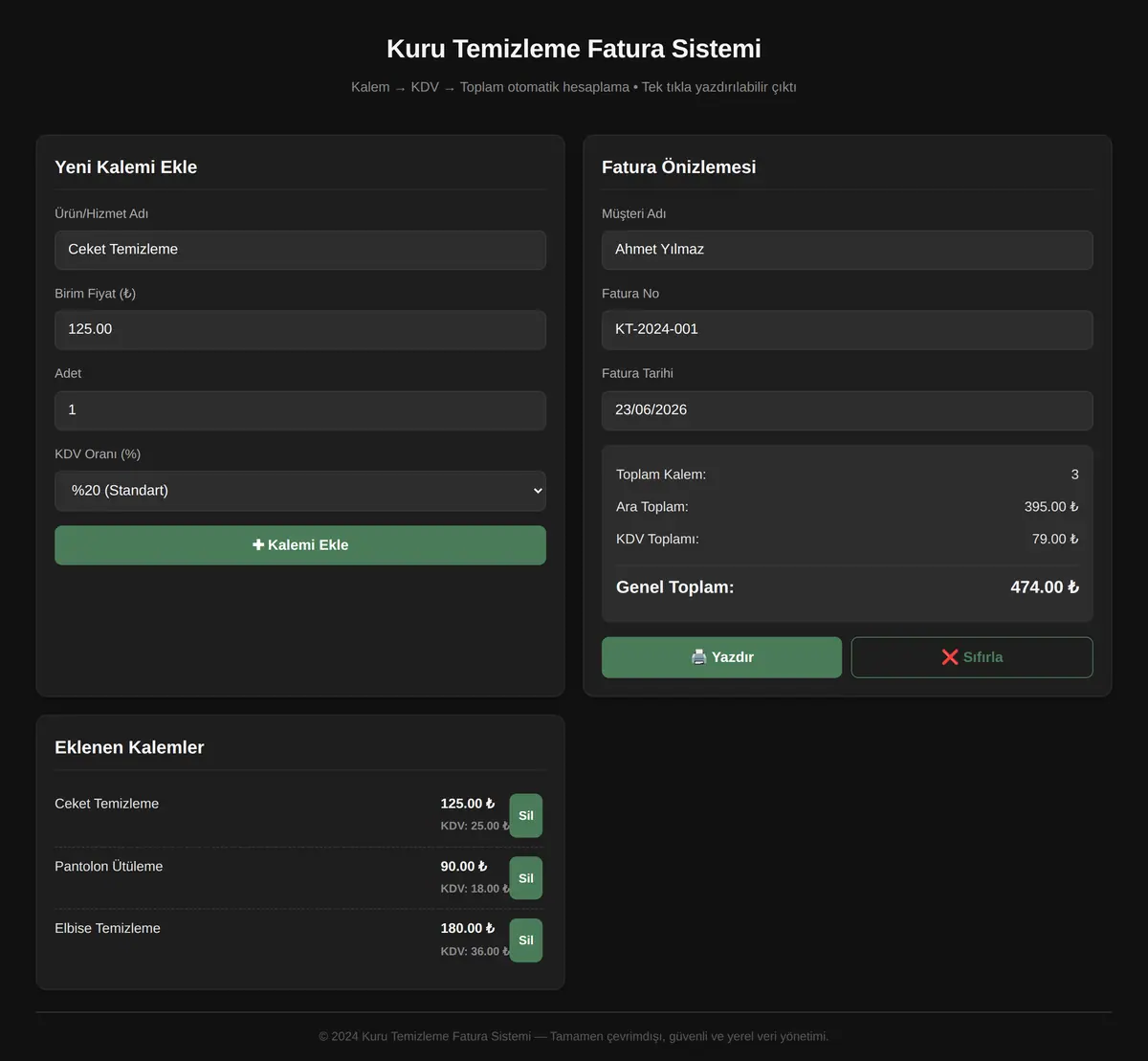The width and height of the screenshot is (1148, 1061).
Task: Click the Eklenen Kalemler heading
Action: pyautogui.click(x=129, y=748)
